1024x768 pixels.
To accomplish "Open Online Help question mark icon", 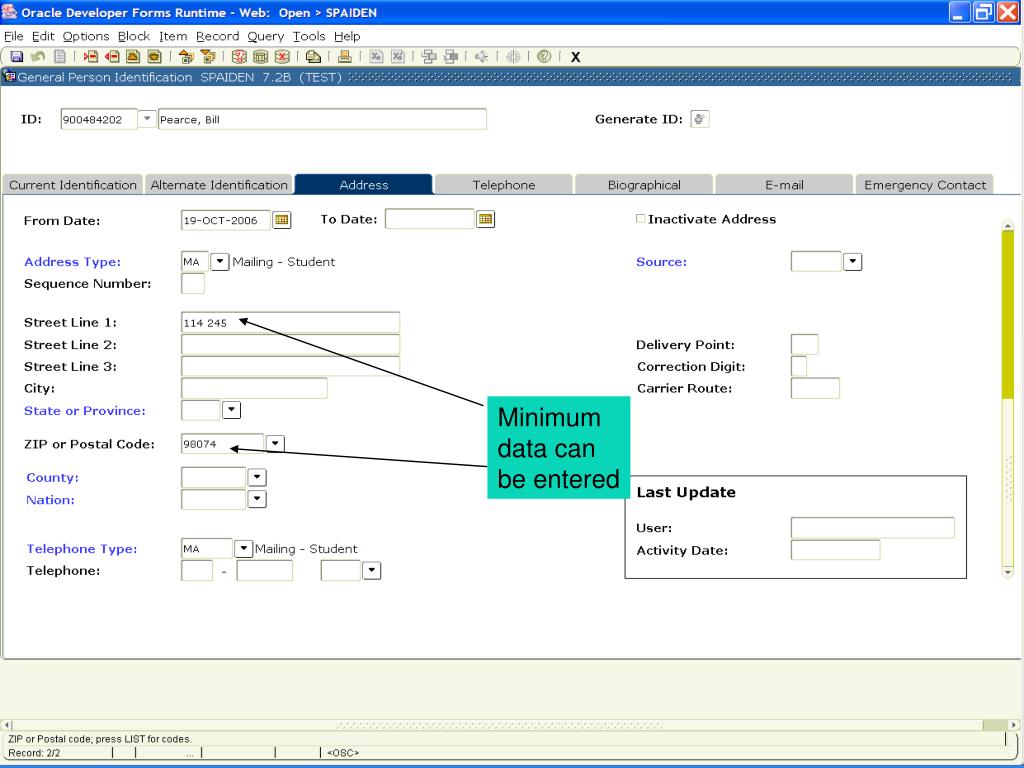I will 544,57.
